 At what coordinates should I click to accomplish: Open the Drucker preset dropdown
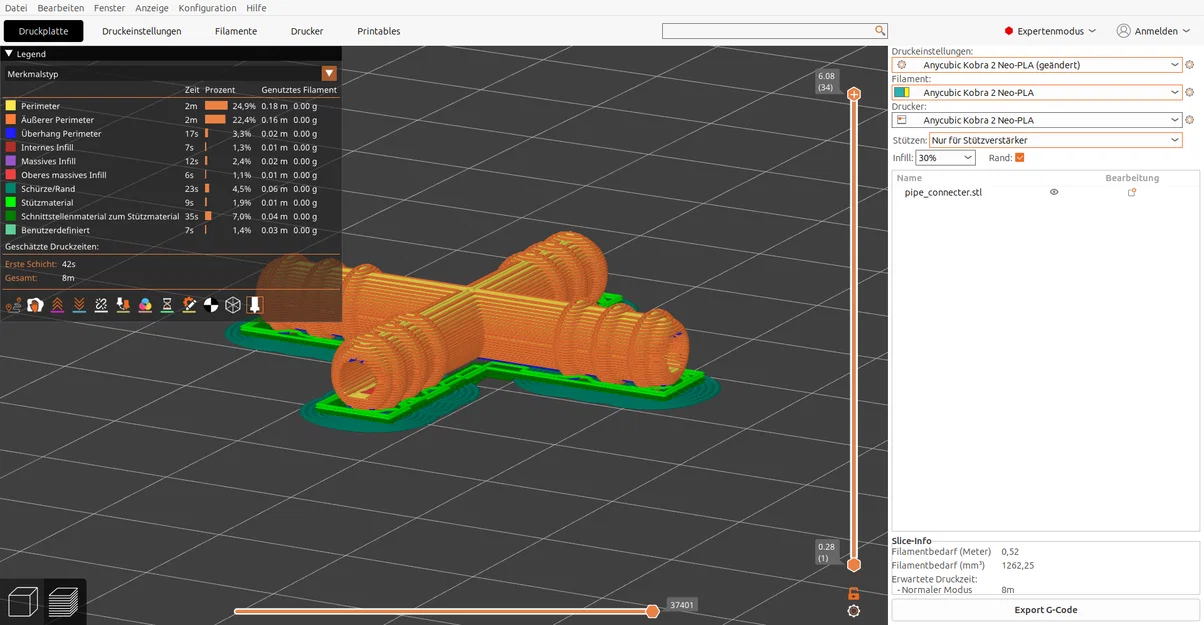click(1037, 120)
